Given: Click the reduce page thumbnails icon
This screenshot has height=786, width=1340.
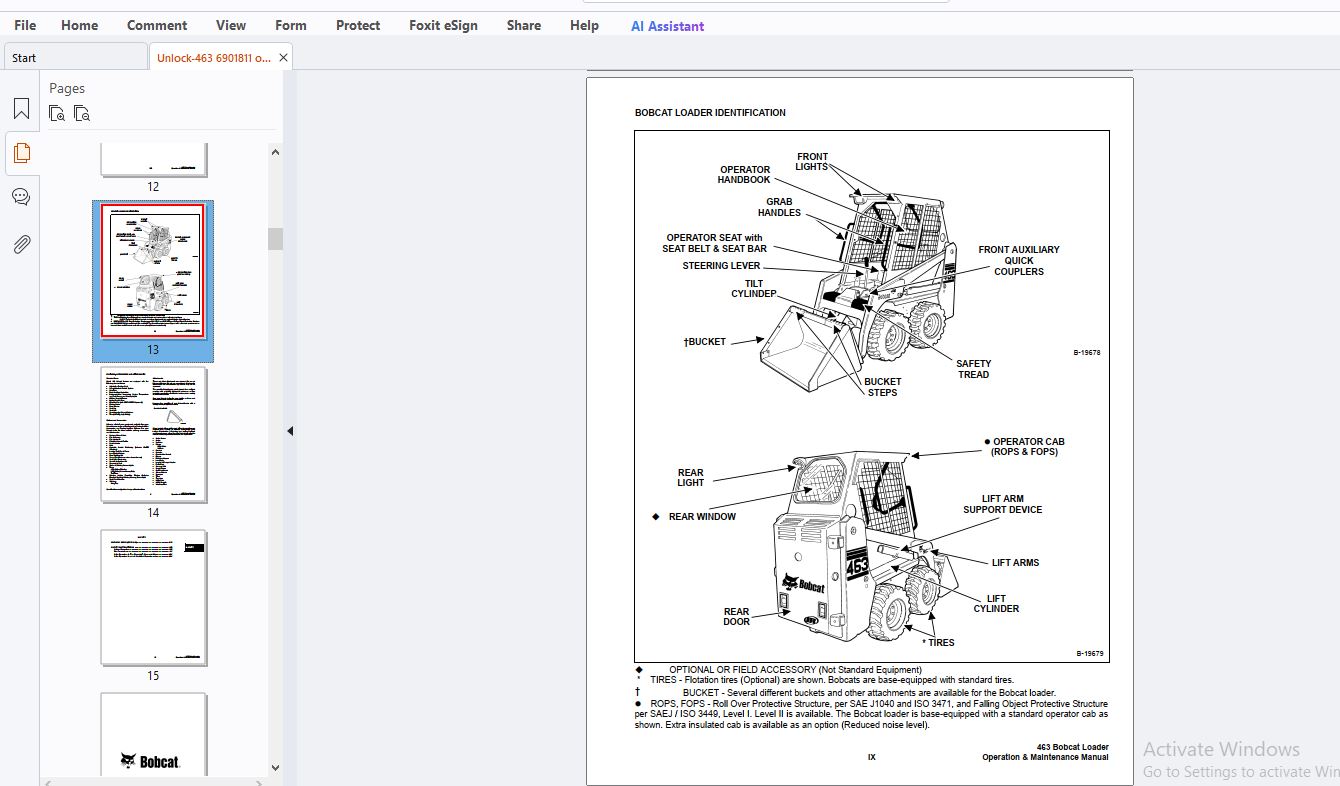Looking at the screenshot, I should [82, 113].
